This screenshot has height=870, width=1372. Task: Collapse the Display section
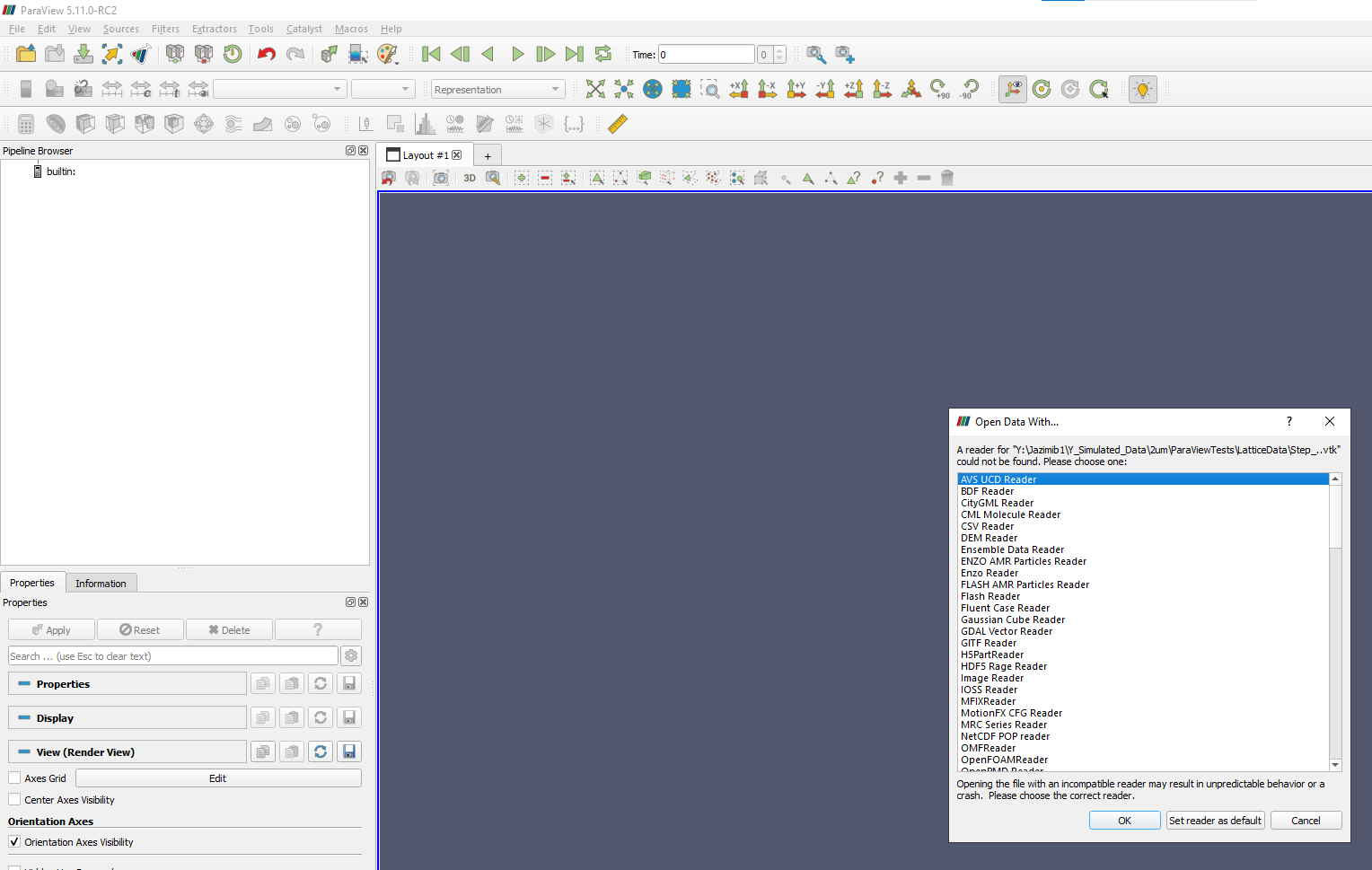tap(127, 718)
